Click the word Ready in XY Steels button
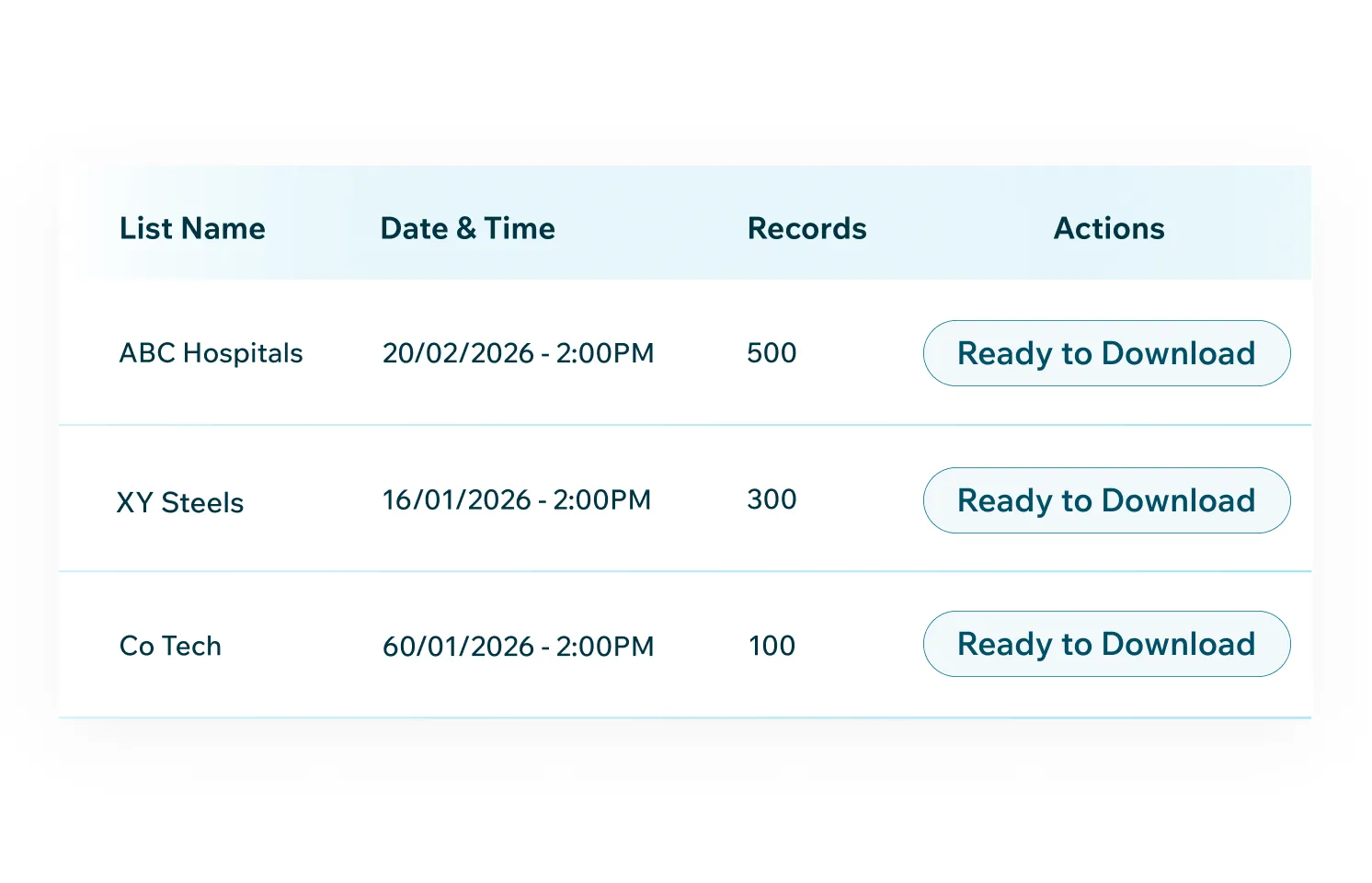 click(1004, 500)
